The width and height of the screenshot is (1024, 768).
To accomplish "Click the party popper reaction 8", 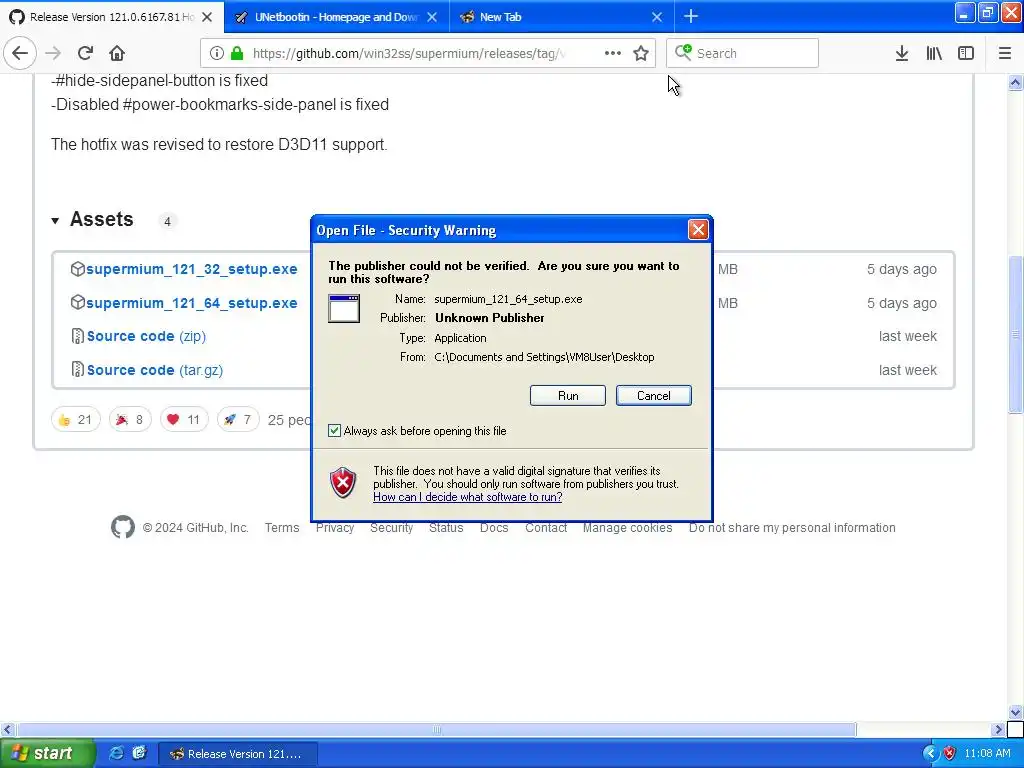I will (130, 419).
